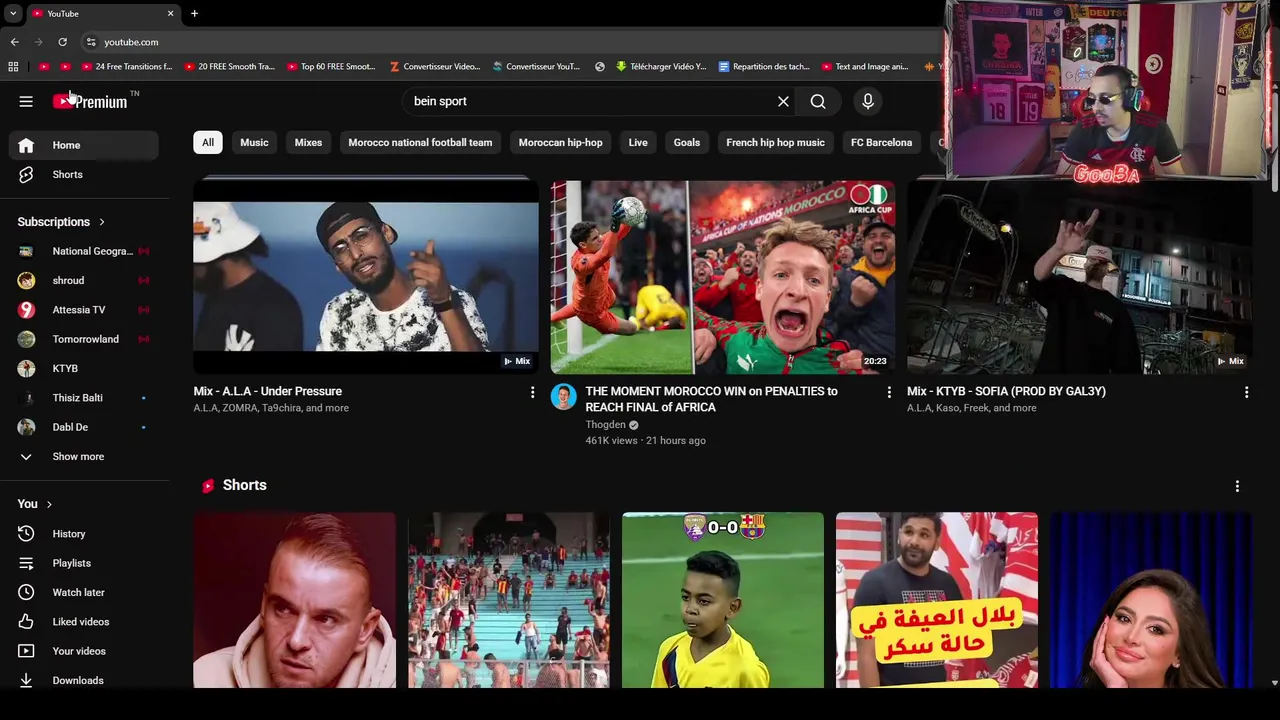Open Convertisseur Video bookmark
The width and height of the screenshot is (1280, 720).
point(435,67)
